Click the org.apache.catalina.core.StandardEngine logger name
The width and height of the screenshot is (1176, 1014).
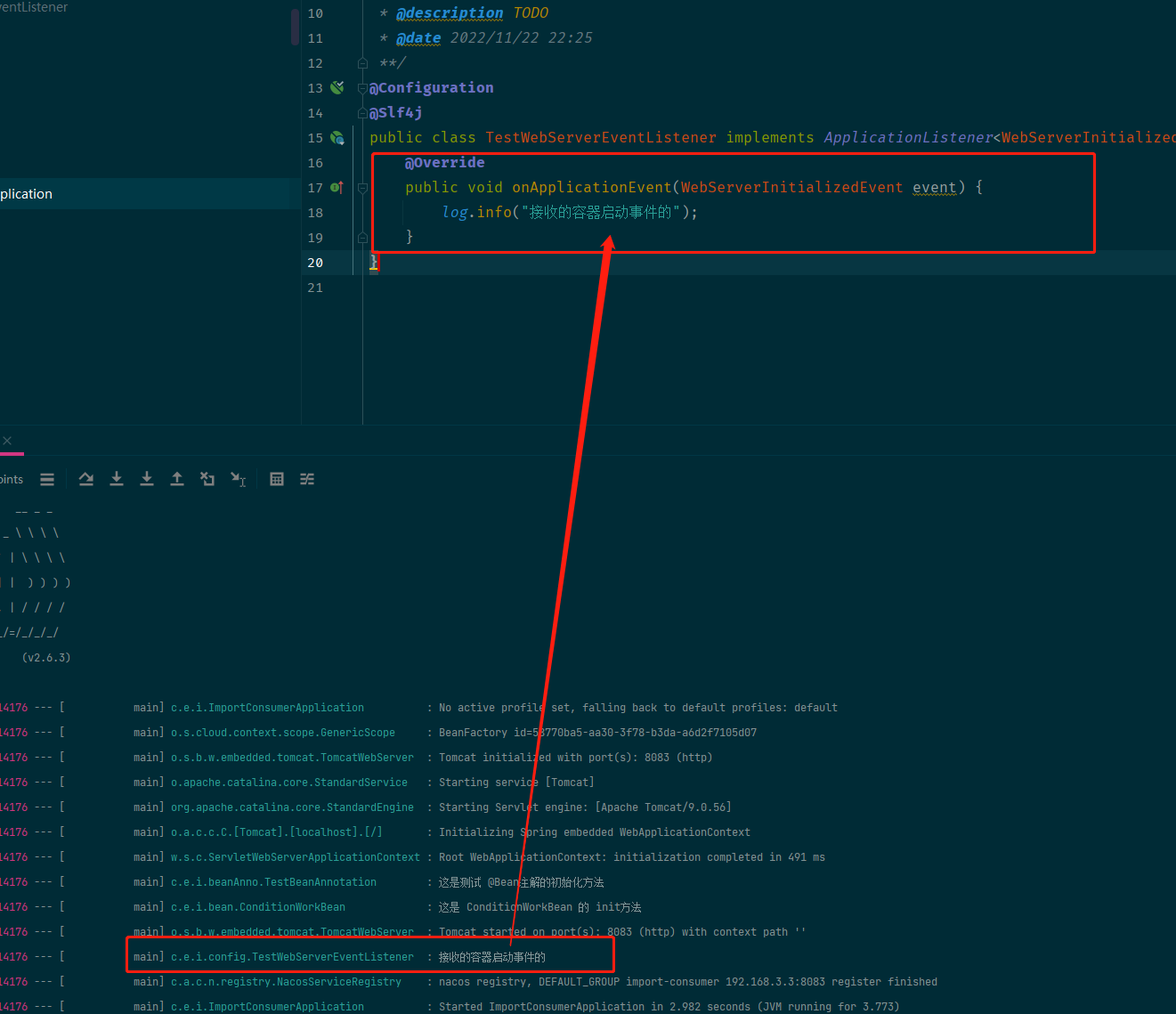[x=292, y=807]
